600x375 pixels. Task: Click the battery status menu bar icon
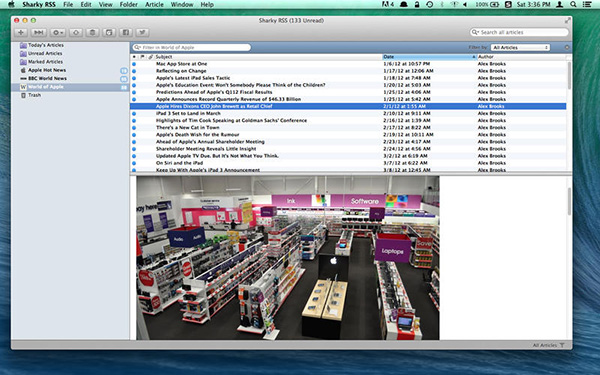tap(487, 5)
